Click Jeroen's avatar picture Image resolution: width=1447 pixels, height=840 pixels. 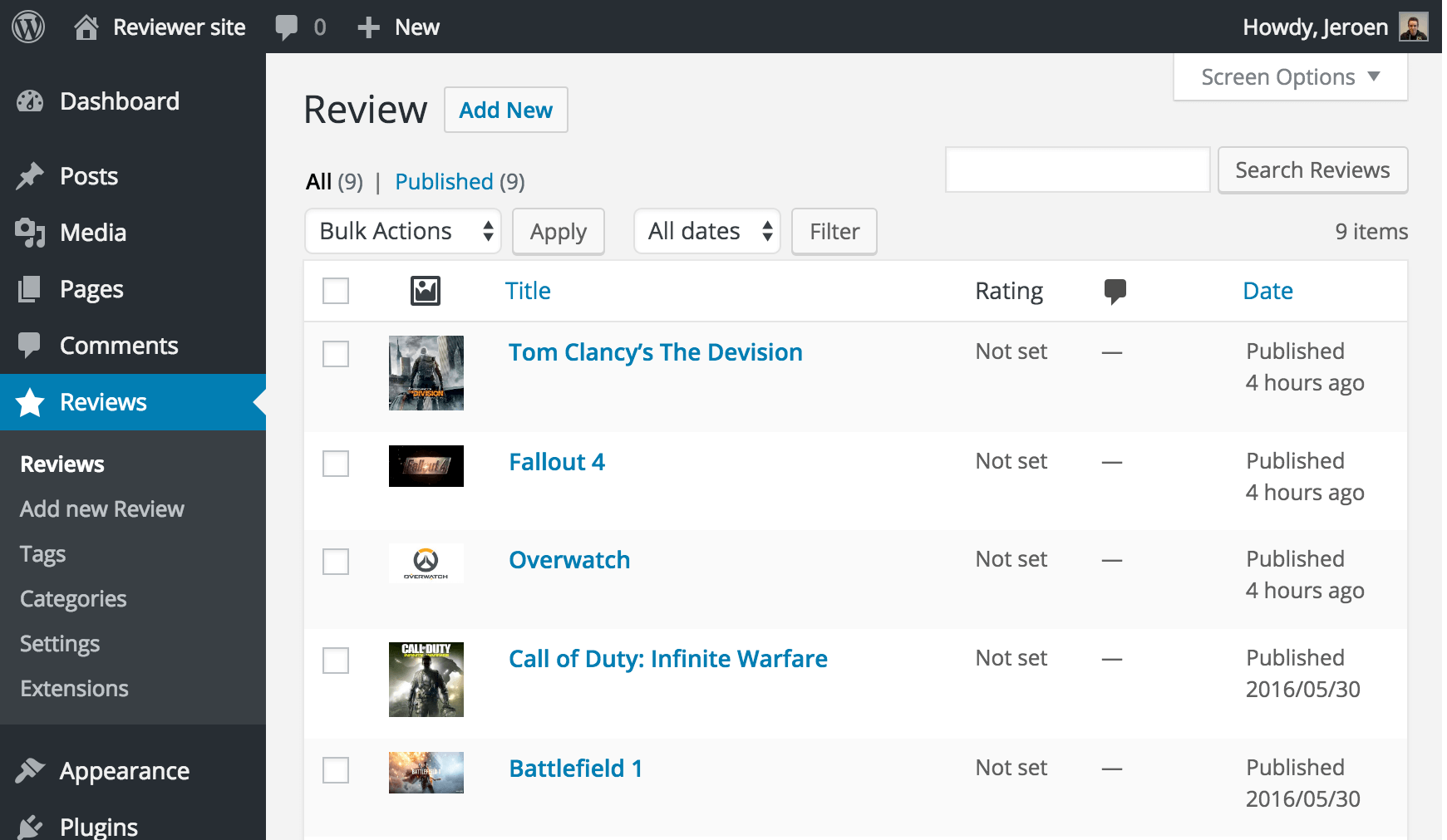(x=1414, y=27)
